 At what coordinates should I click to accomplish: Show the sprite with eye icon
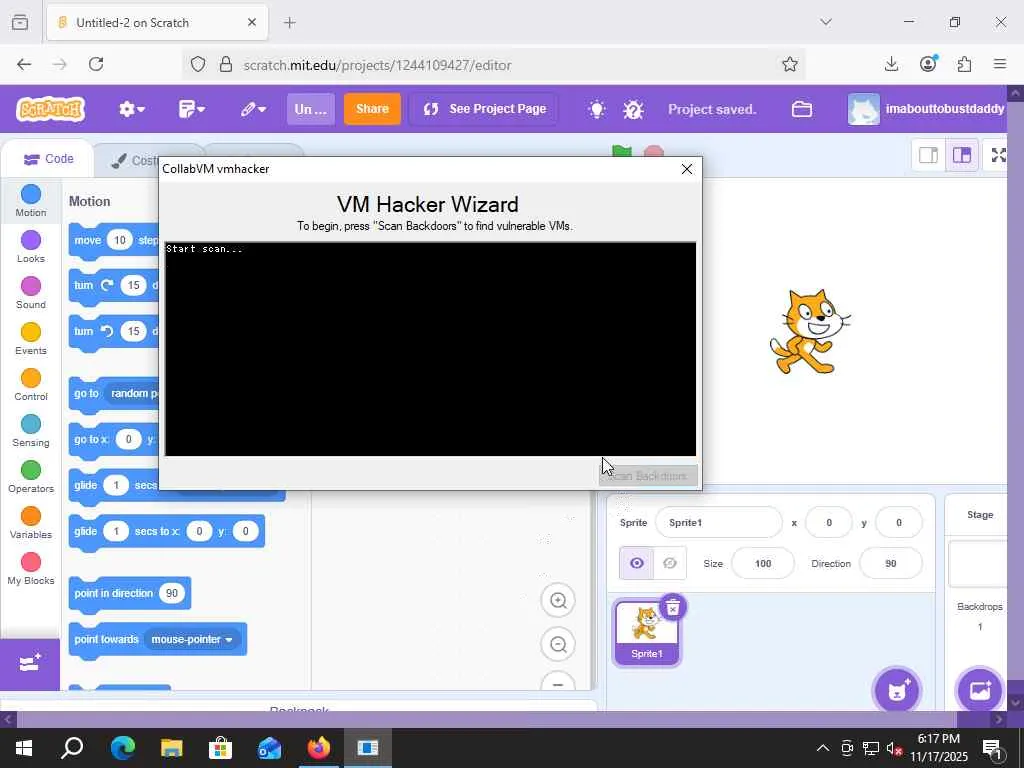click(636, 563)
